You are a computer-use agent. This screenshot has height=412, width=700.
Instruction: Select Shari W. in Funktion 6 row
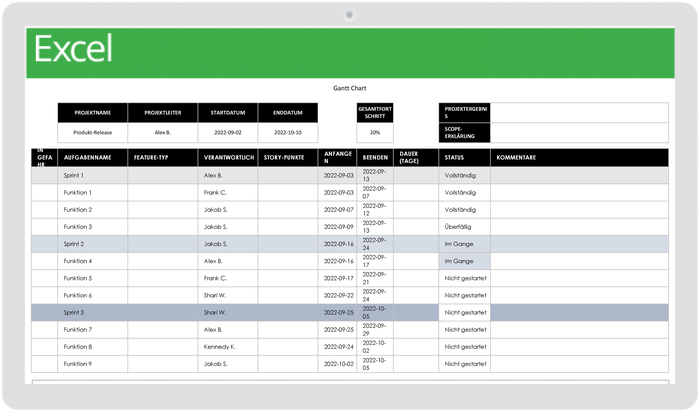pyautogui.click(x=228, y=295)
